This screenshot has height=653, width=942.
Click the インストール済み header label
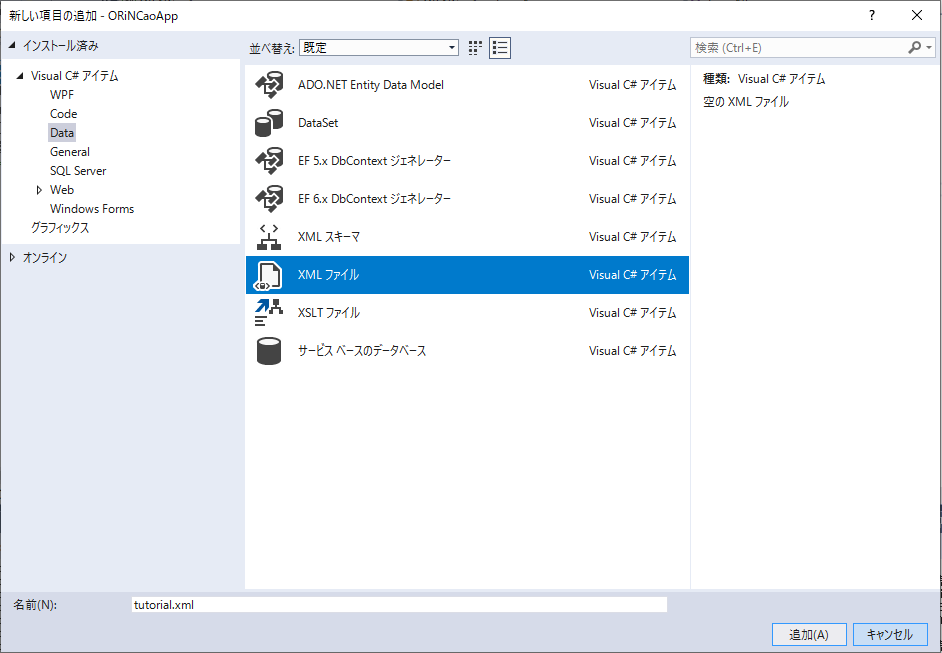point(61,46)
